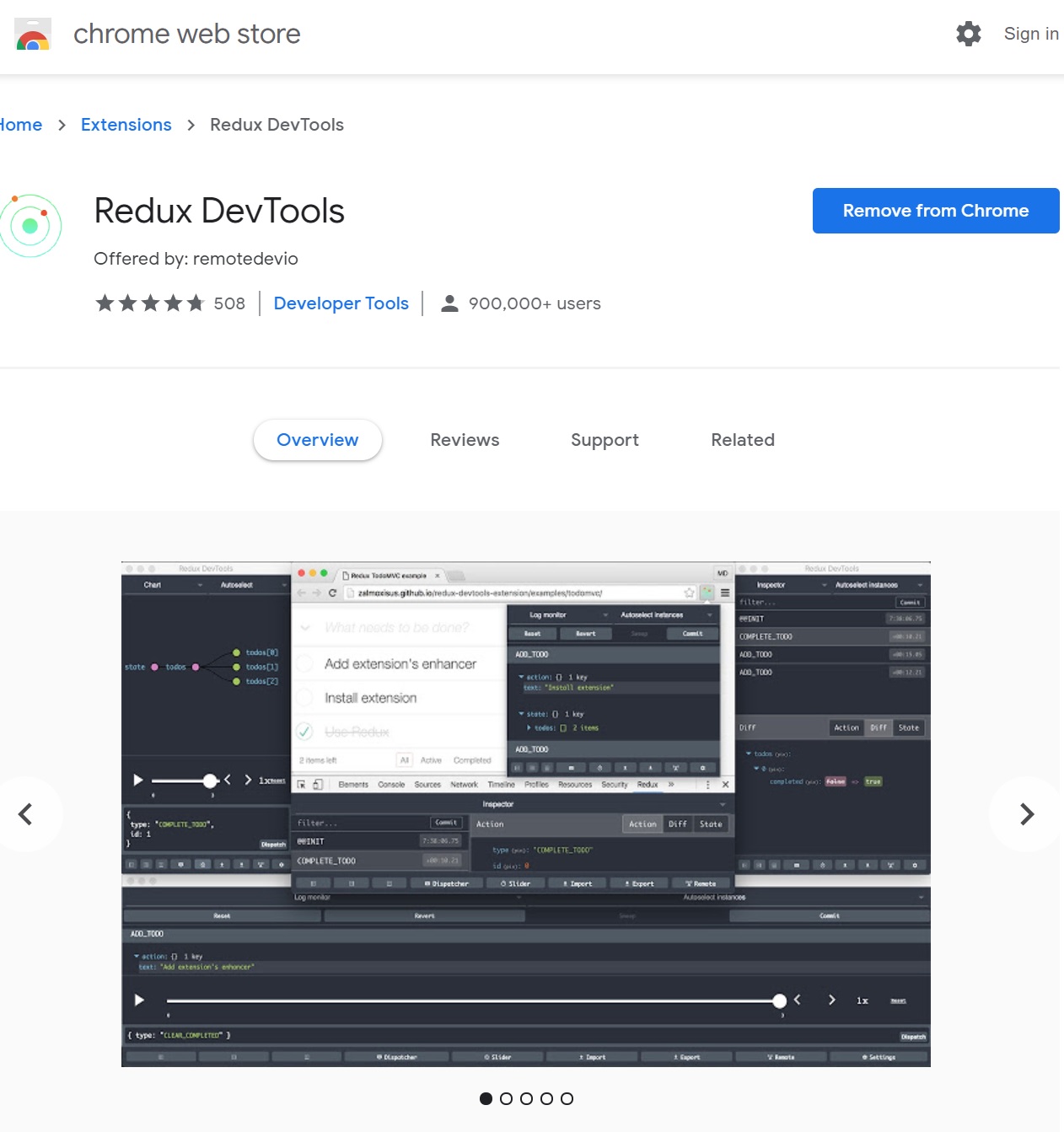This screenshot has height=1132, width=1064.
Task: Jump to the fourth carousel dot
Action: click(546, 1098)
